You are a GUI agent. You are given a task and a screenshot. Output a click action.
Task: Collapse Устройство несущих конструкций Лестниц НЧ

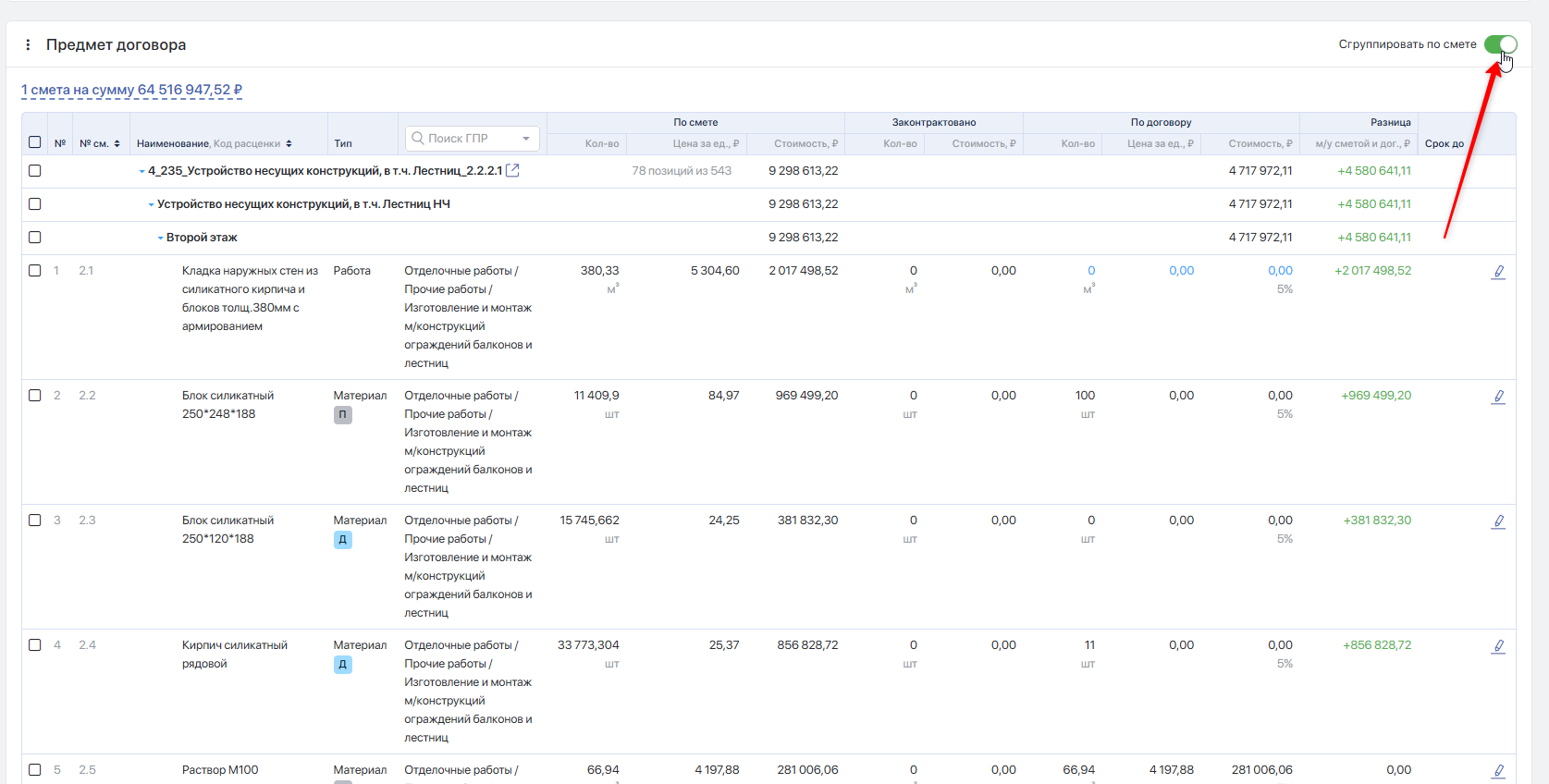click(151, 204)
